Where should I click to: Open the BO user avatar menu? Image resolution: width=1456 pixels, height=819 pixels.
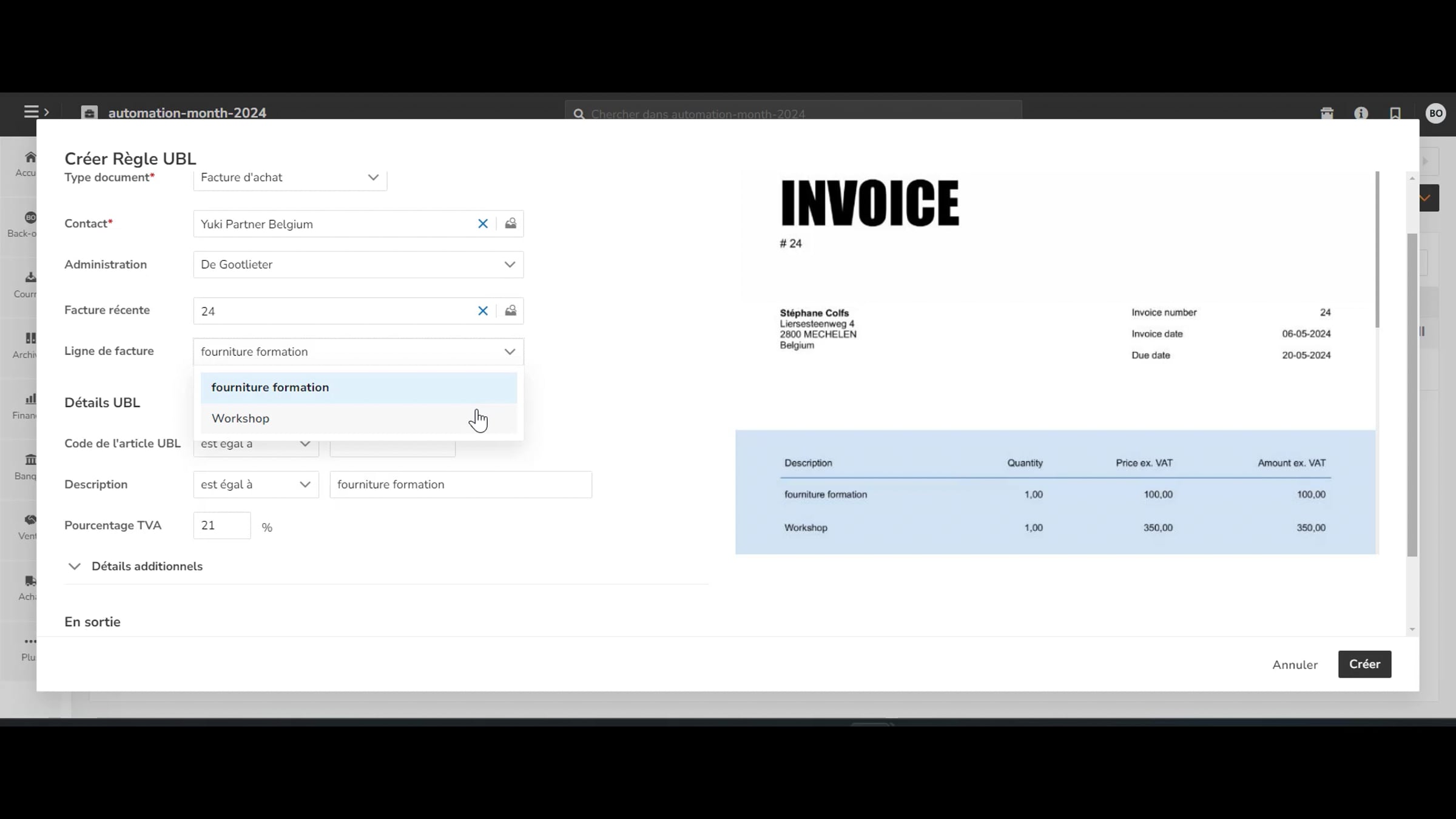coord(1435,113)
